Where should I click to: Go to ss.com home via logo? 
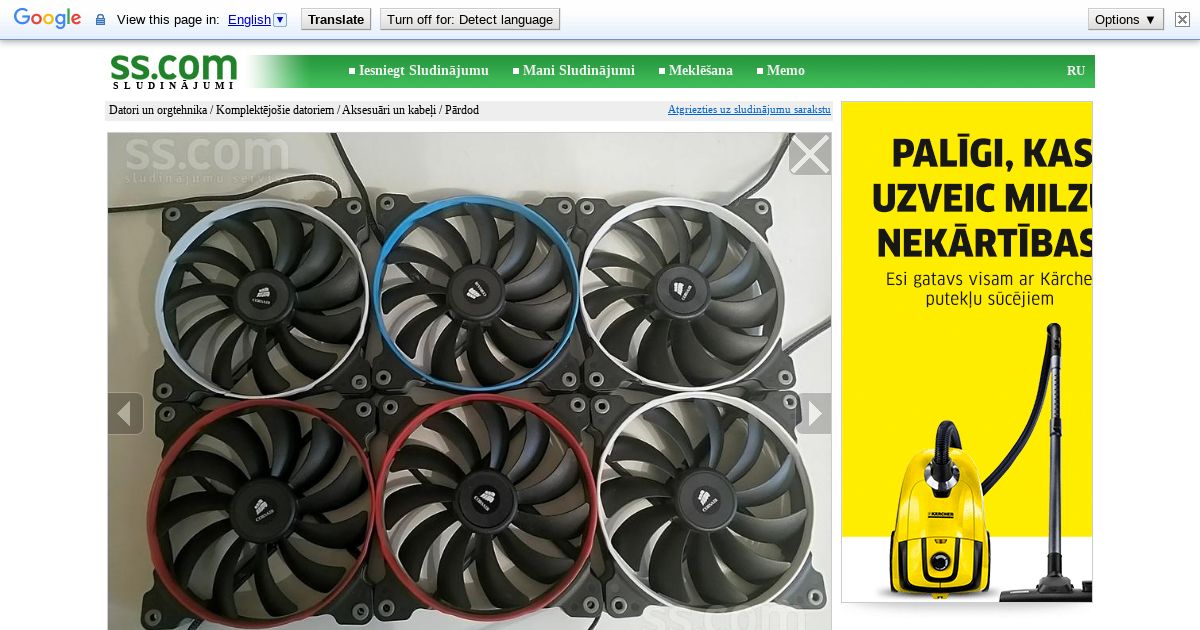tap(173, 71)
